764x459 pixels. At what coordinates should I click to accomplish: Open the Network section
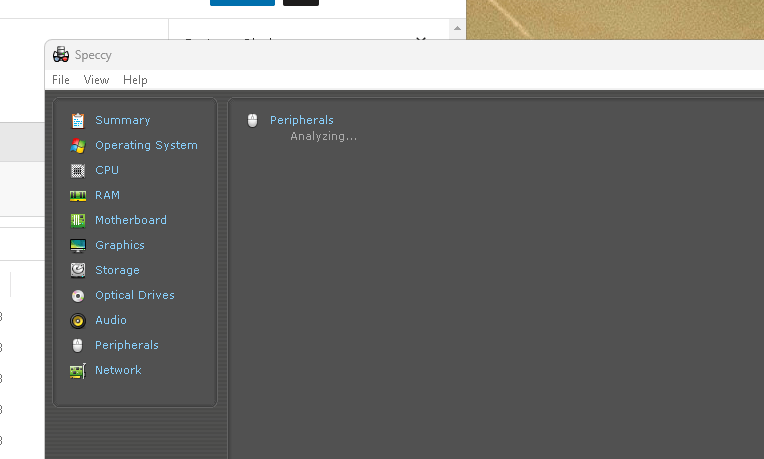(118, 370)
